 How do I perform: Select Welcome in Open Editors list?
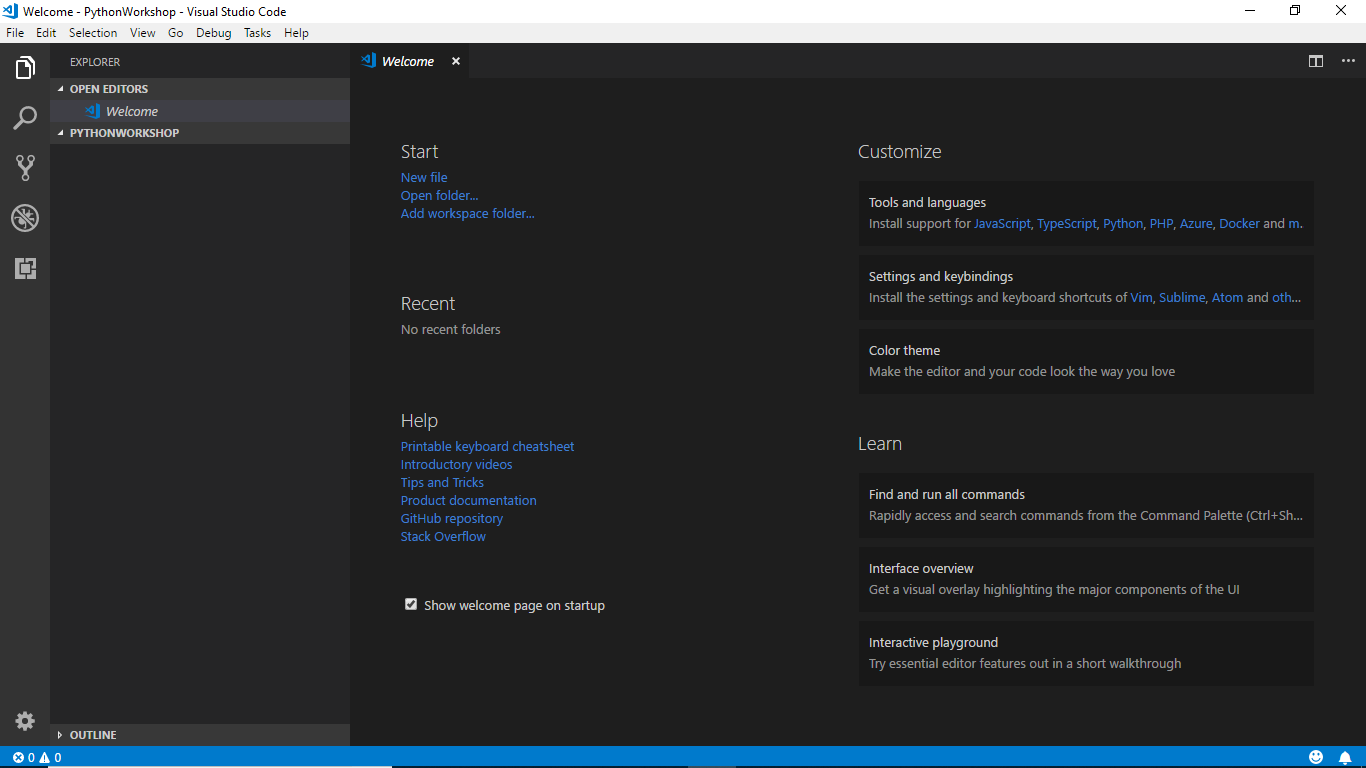[200, 111]
